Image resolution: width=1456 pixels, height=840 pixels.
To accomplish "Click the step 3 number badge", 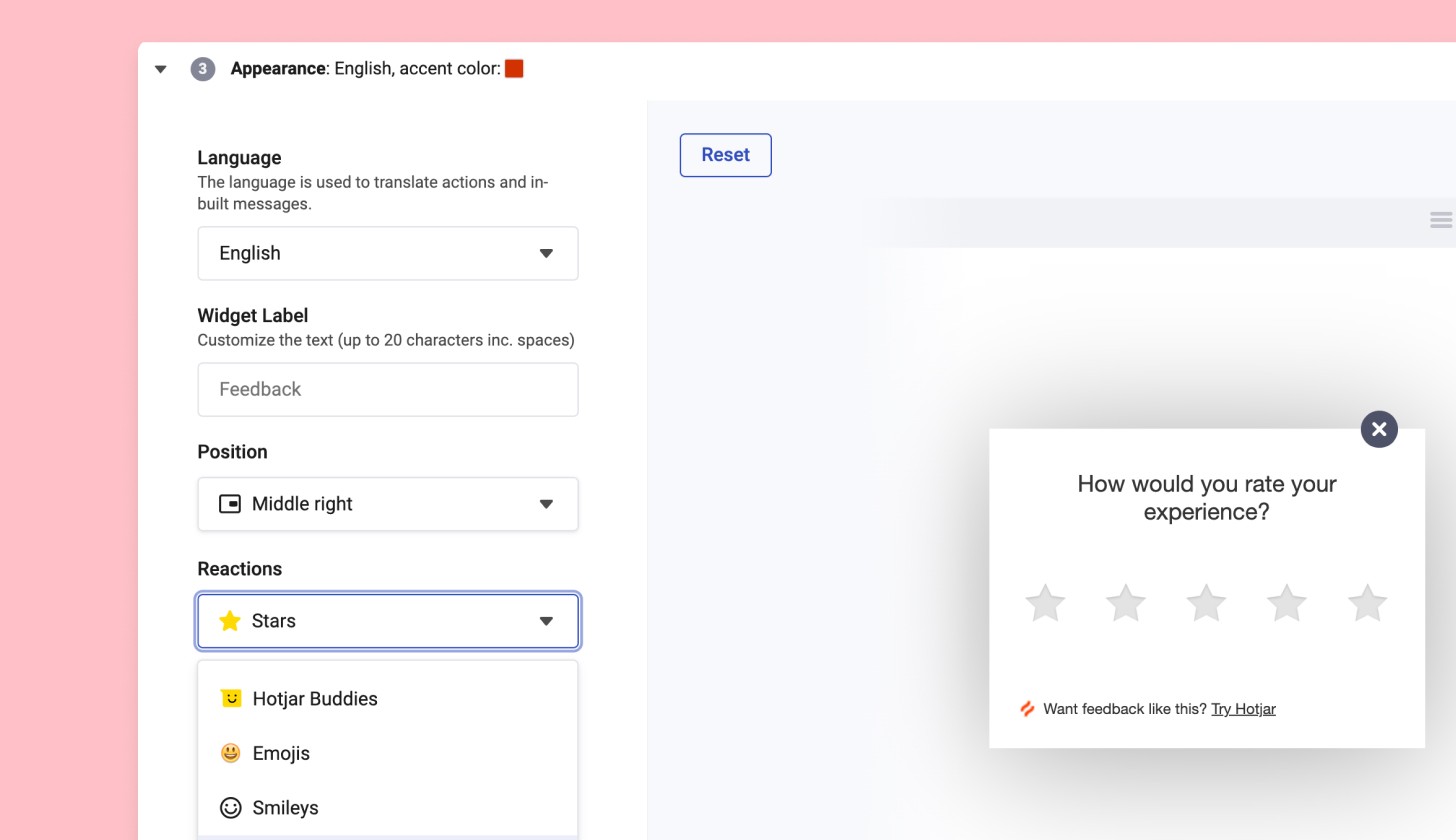I will (203, 69).
